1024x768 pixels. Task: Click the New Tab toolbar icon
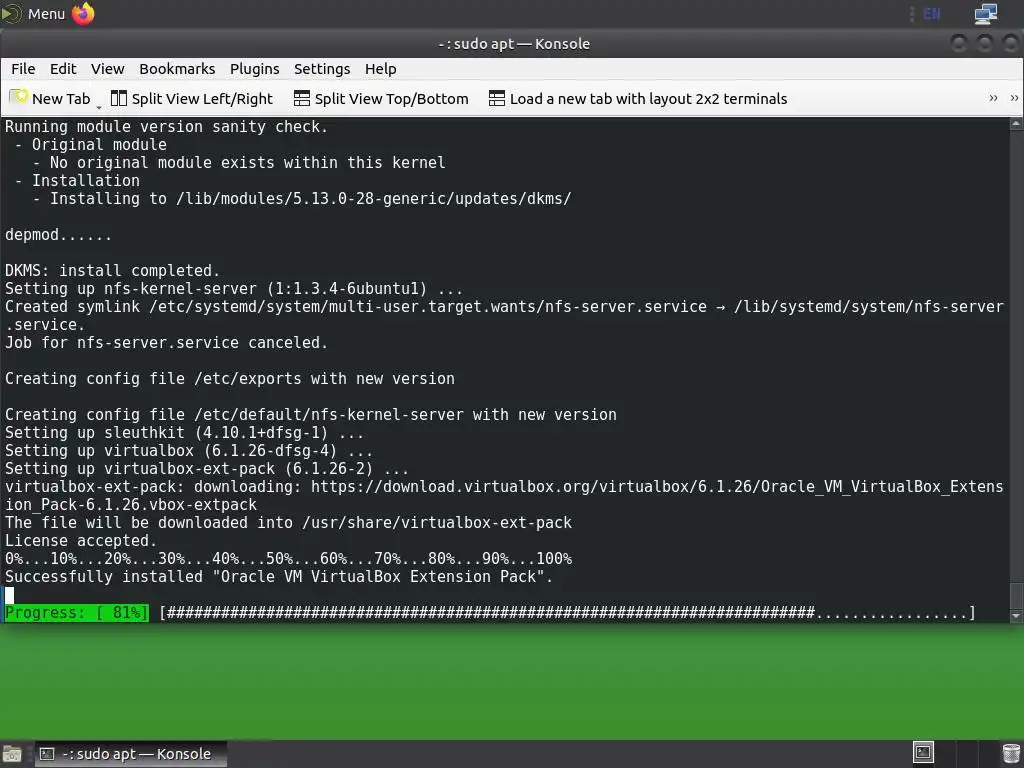click(19, 97)
